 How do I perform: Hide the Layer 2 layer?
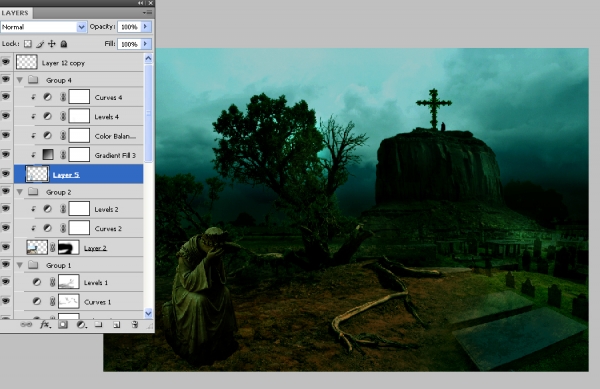coord(6,247)
